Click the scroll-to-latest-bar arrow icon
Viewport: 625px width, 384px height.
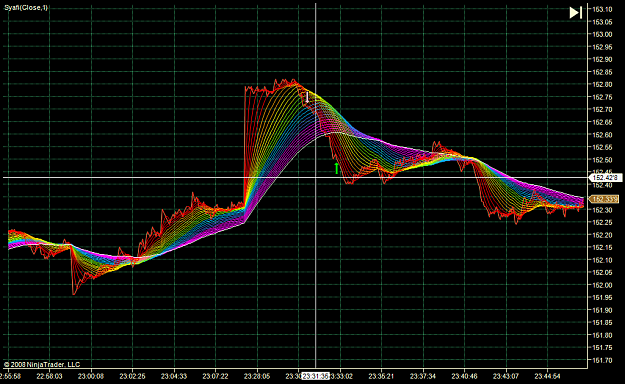click(x=576, y=13)
